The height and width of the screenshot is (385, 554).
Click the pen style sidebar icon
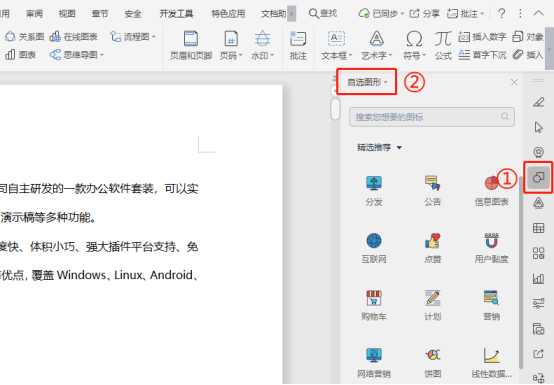tap(538, 102)
